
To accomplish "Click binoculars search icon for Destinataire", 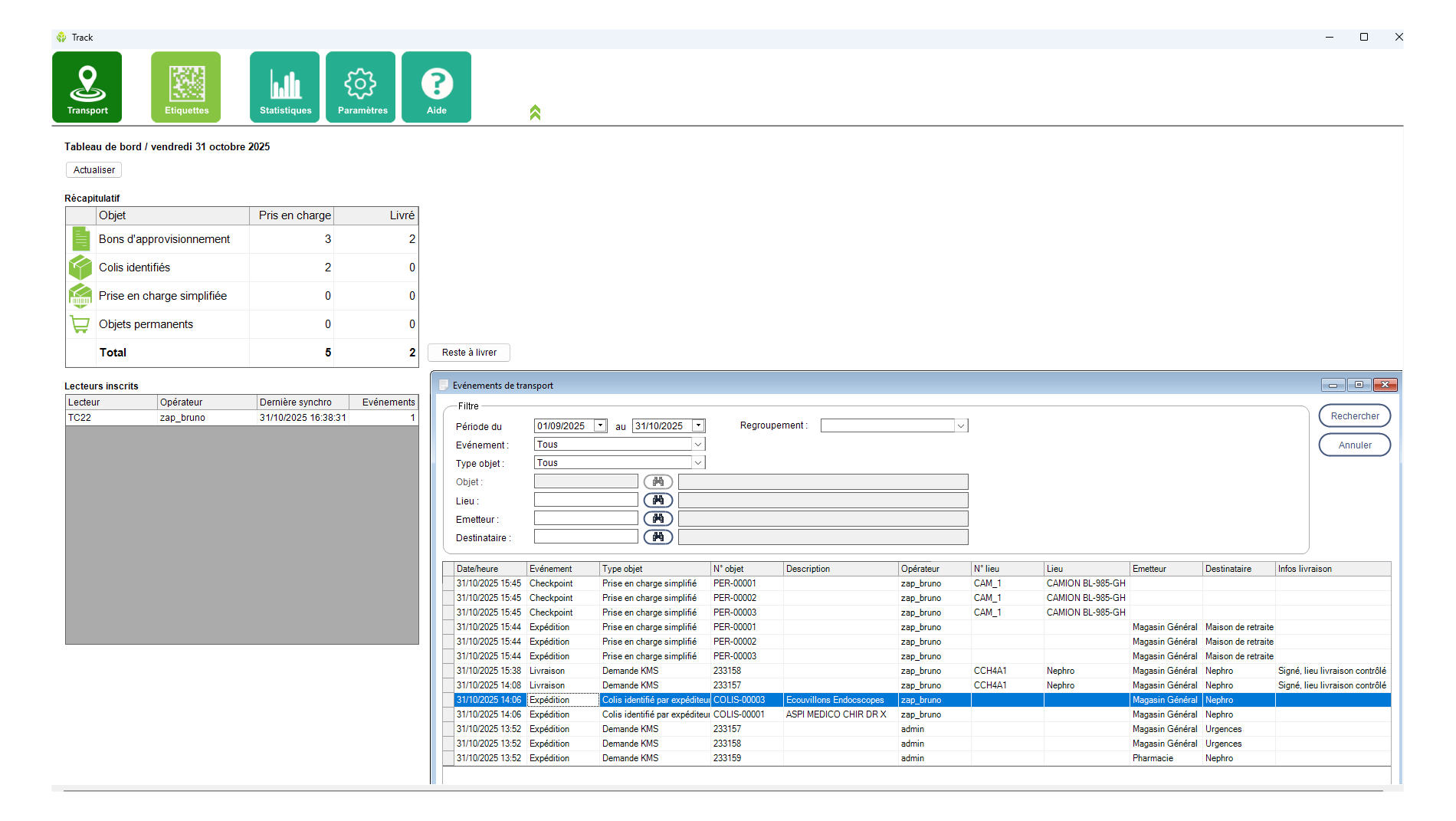I will (x=658, y=537).
